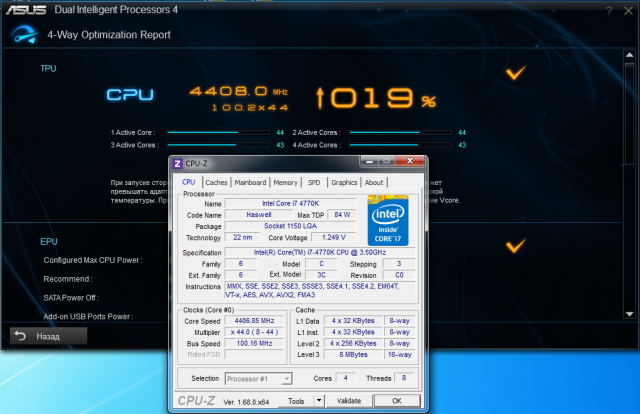Click the 'Recommend' label in EPU section
Viewport: 640px width, 414px height.
coord(68,279)
